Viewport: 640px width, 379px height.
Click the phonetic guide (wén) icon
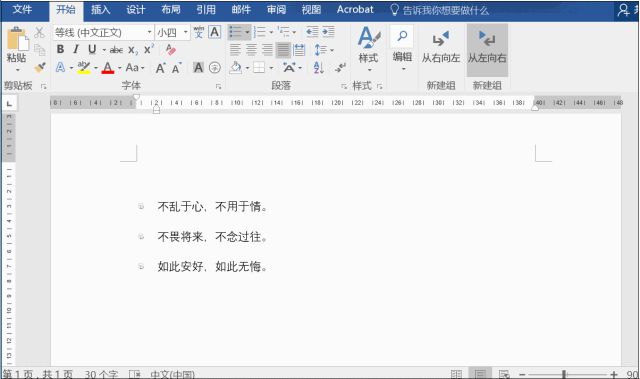199,32
